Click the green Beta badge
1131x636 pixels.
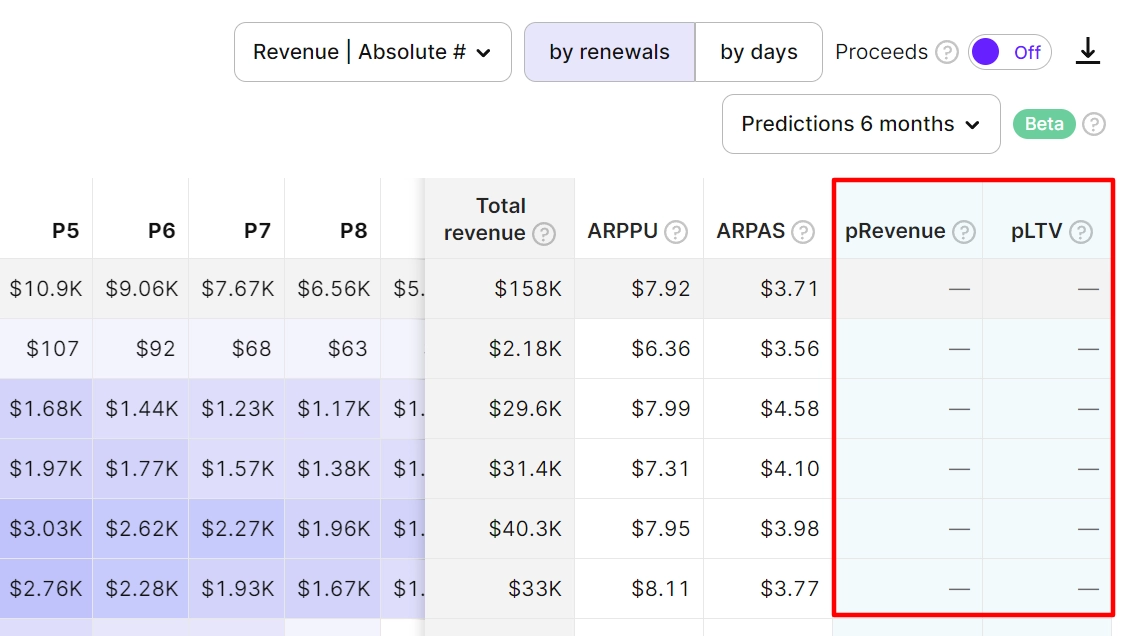pos(1044,124)
